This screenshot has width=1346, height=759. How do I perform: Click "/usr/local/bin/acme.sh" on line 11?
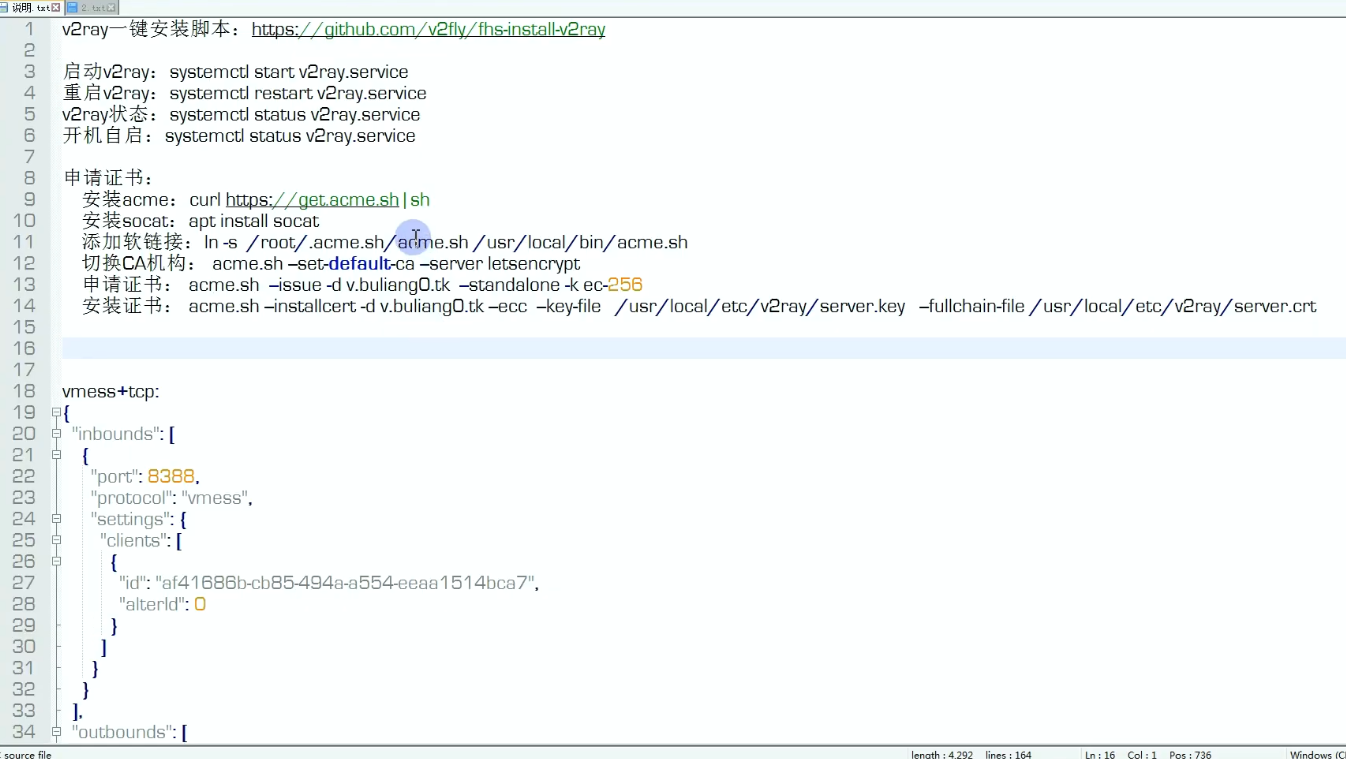(x=581, y=242)
